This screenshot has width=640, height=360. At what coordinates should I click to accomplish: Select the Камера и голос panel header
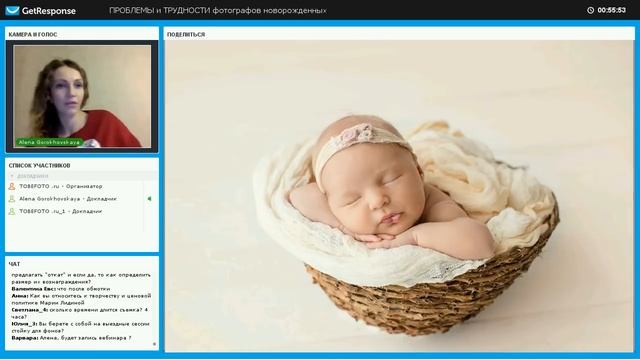[33, 35]
